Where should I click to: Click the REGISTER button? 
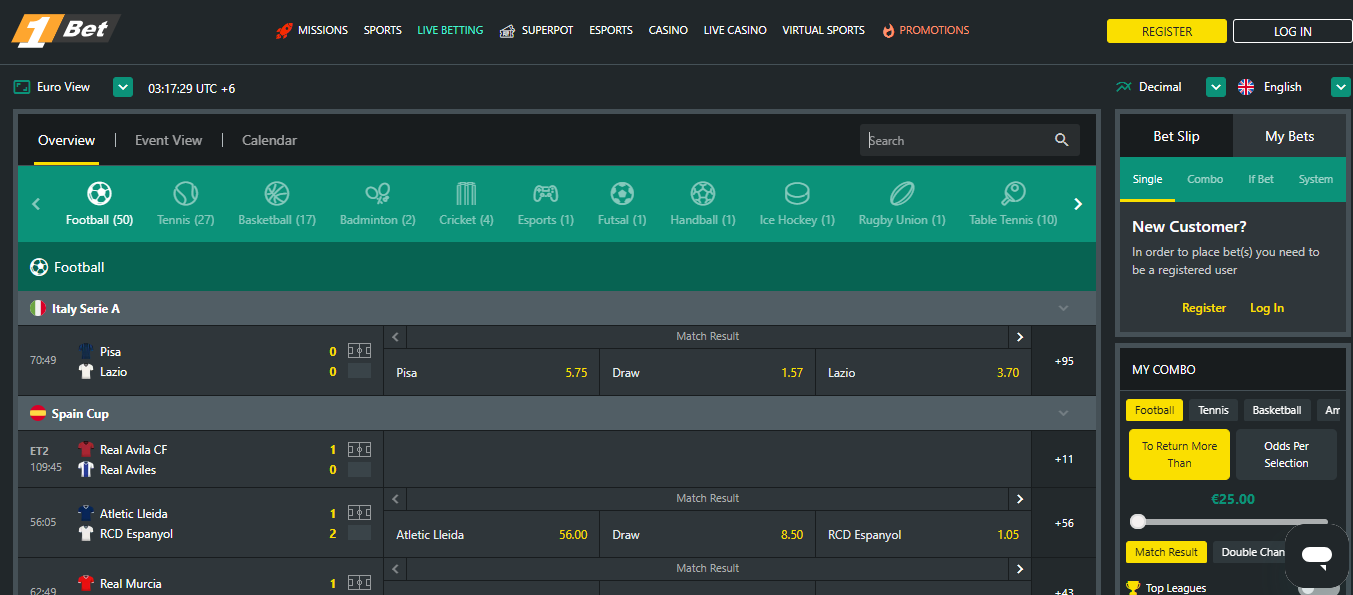tap(1166, 30)
